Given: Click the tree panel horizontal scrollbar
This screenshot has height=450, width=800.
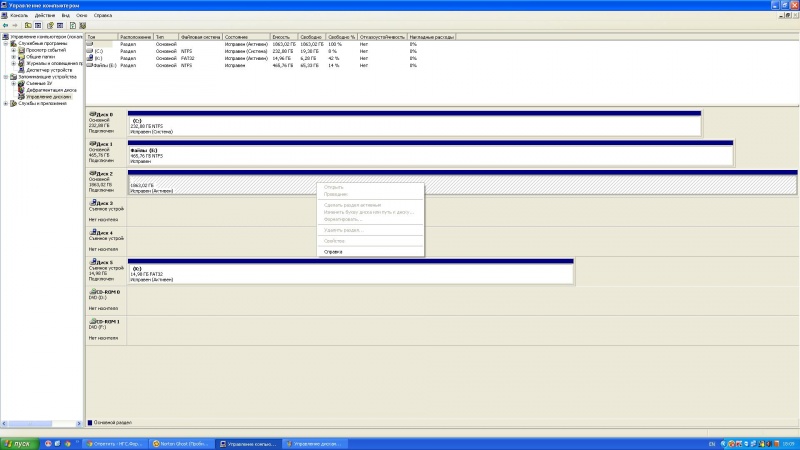Looking at the screenshot, I should (41, 423).
